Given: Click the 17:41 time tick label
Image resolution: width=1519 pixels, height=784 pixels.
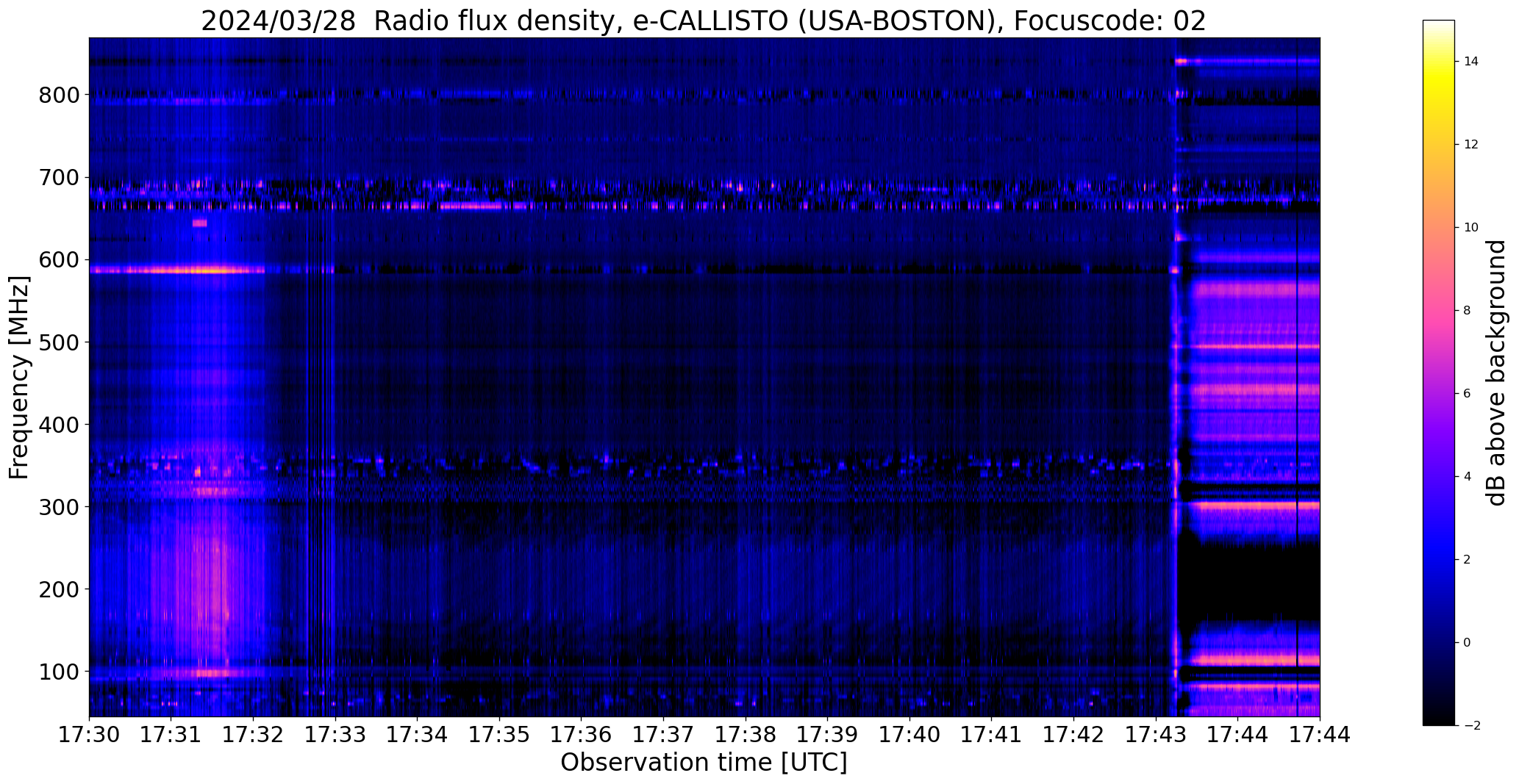Looking at the screenshot, I should 992,735.
